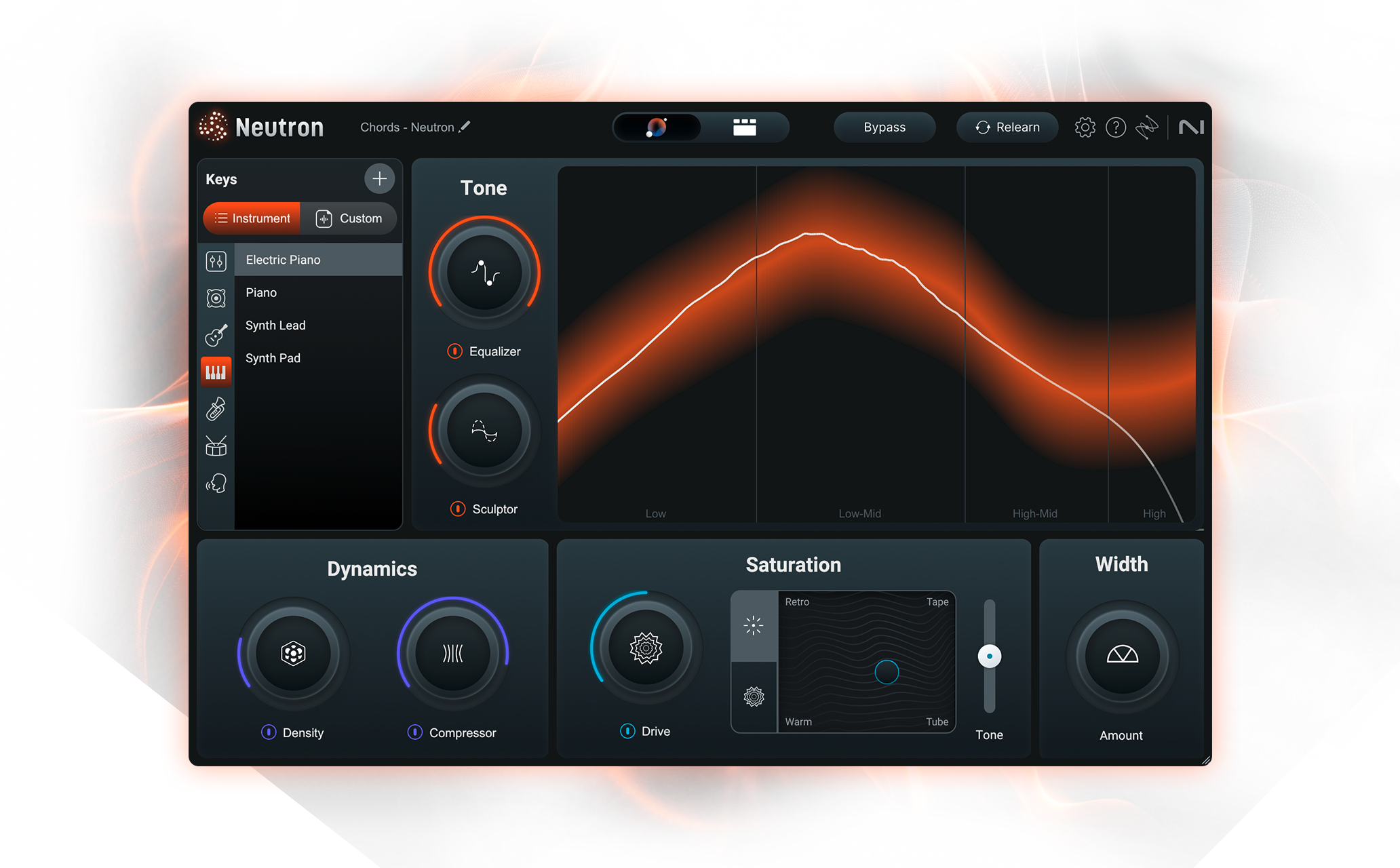This screenshot has height=868, width=1400.
Task: Toggle the Drive power button
Action: [627, 731]
